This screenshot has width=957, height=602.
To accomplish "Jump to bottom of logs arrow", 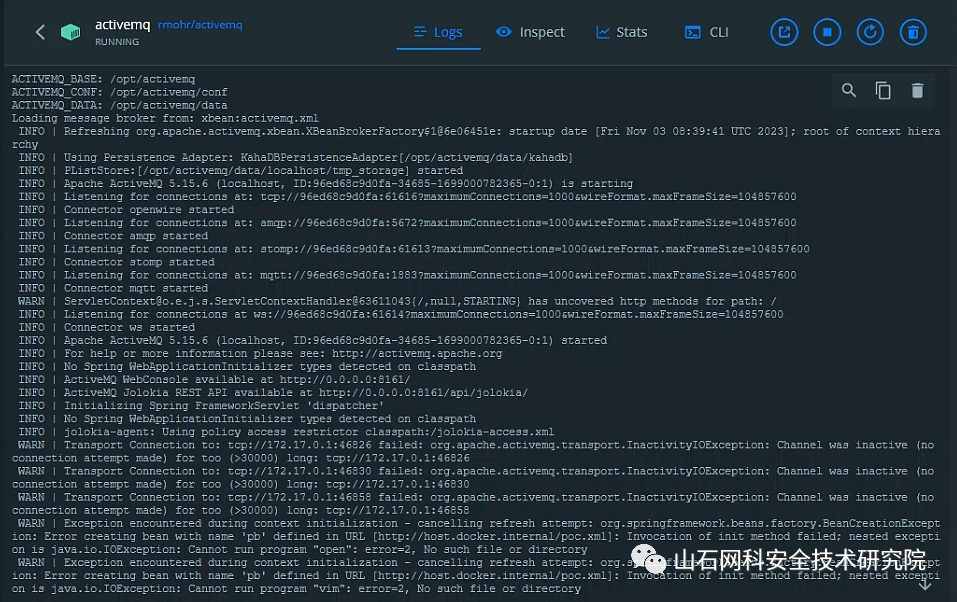I will point(925,584).
